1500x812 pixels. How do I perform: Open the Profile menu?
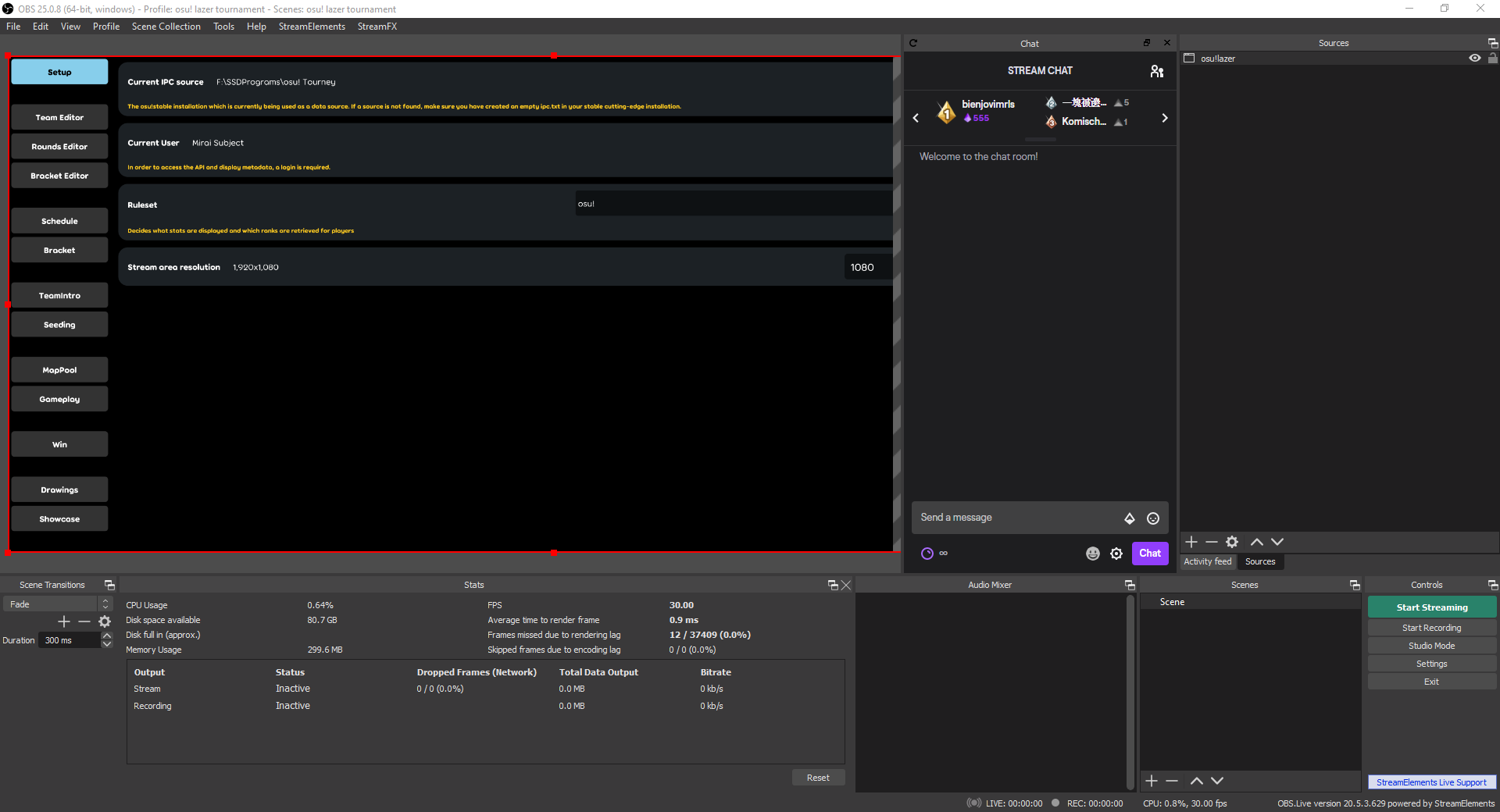106,27
